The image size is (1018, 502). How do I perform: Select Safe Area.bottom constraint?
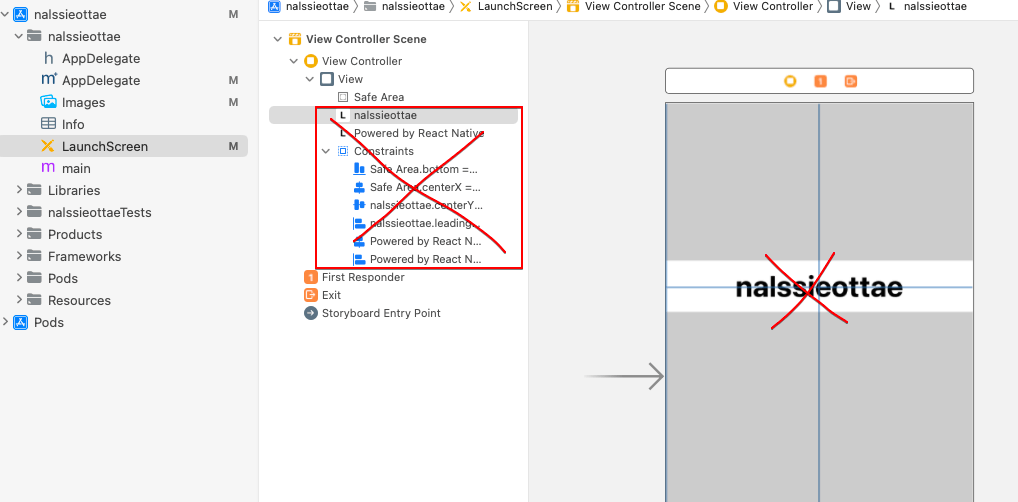point(423,169)
